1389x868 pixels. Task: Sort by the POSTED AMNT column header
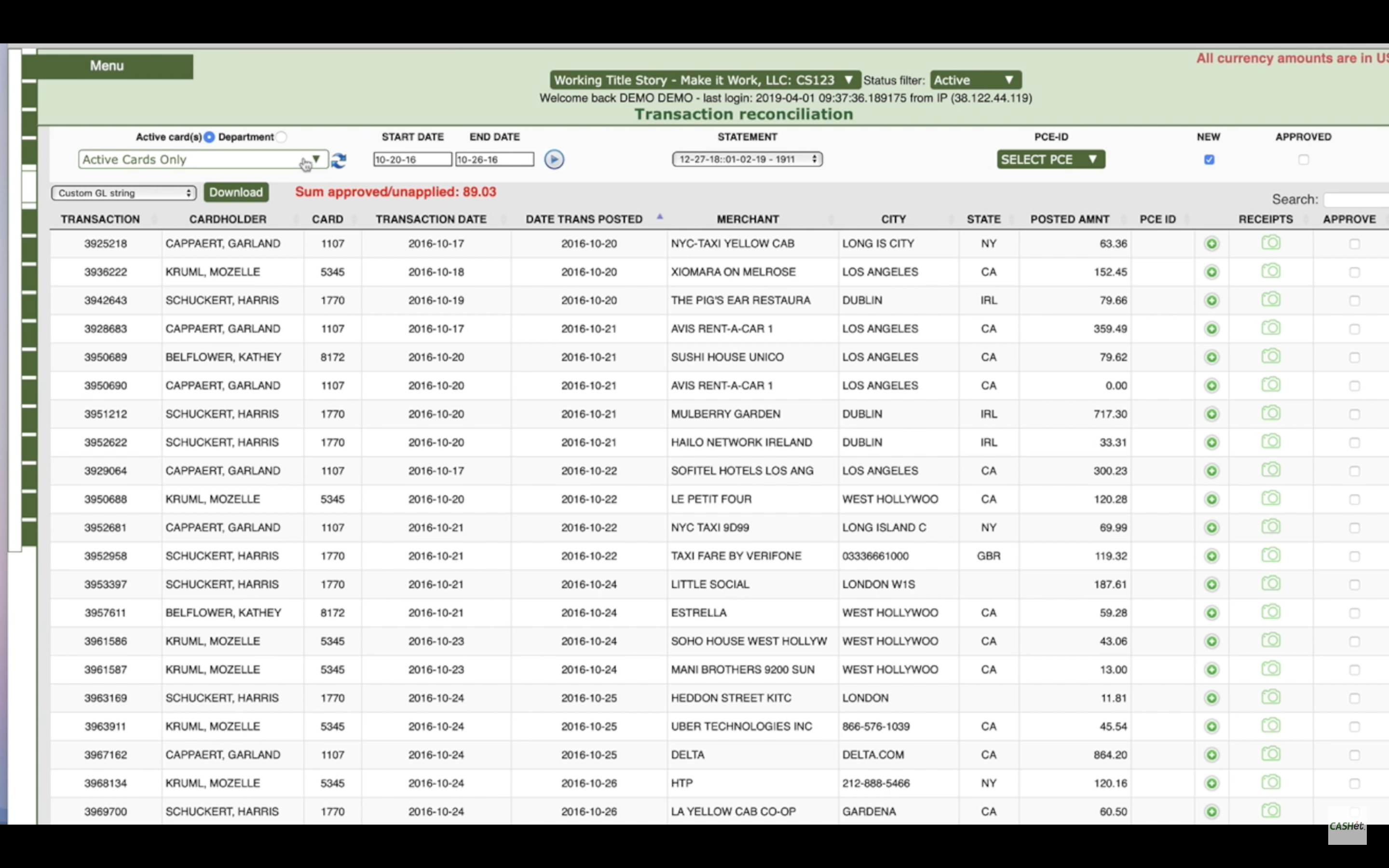click(x=1069, y=219)
